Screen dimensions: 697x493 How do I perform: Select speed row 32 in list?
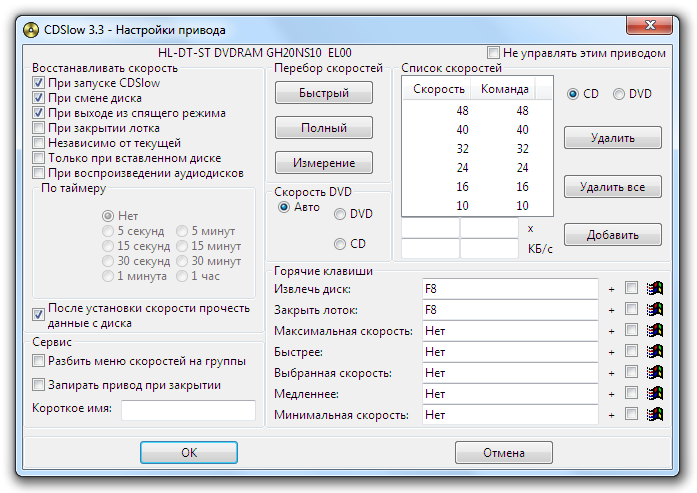click(477, 148)
